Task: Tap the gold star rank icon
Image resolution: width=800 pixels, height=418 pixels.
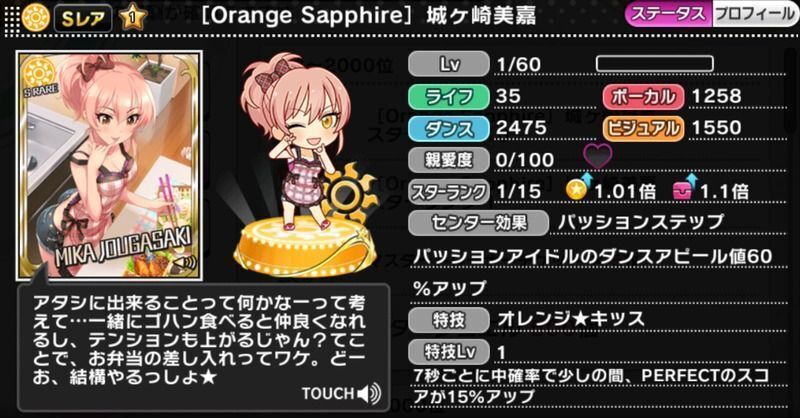Action: (133, 17)
